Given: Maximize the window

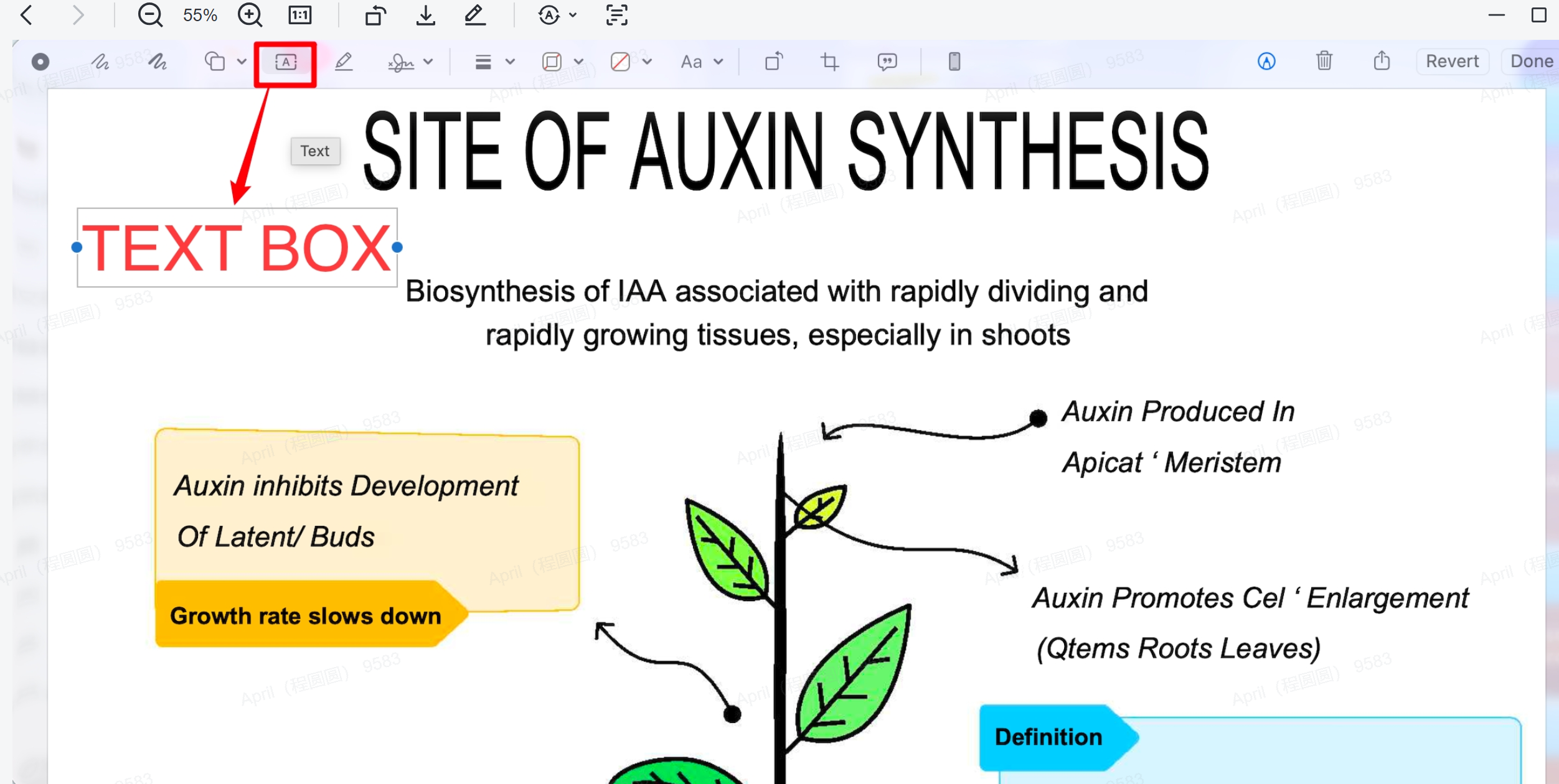Looking at the screenshot, I should (1539, 15).
